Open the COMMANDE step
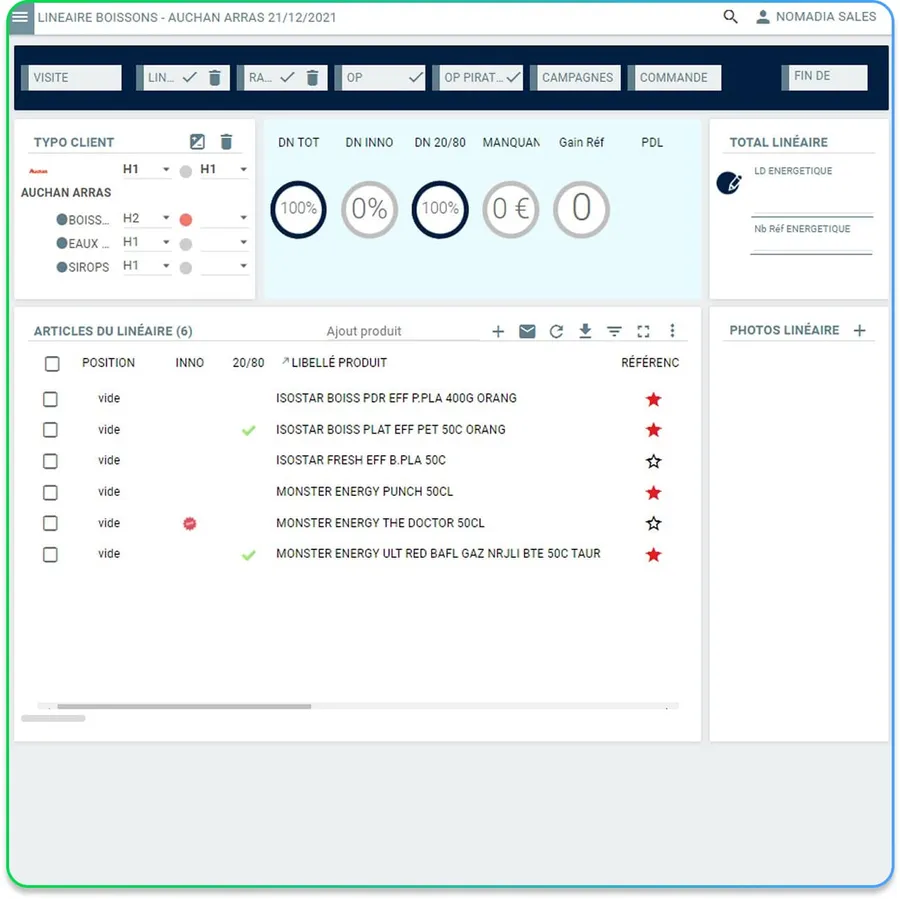900x899 pixels. click(x=674, y=78)
